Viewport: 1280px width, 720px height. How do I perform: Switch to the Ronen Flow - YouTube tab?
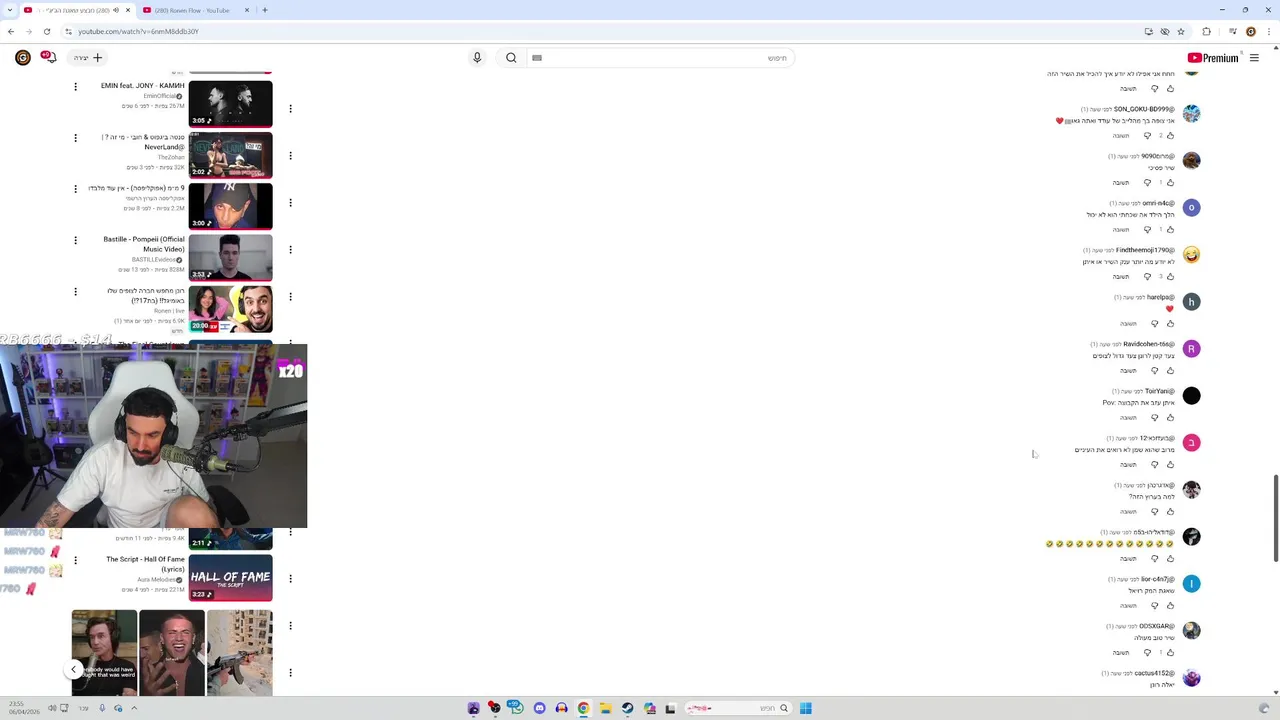click(x=199, y=10)
